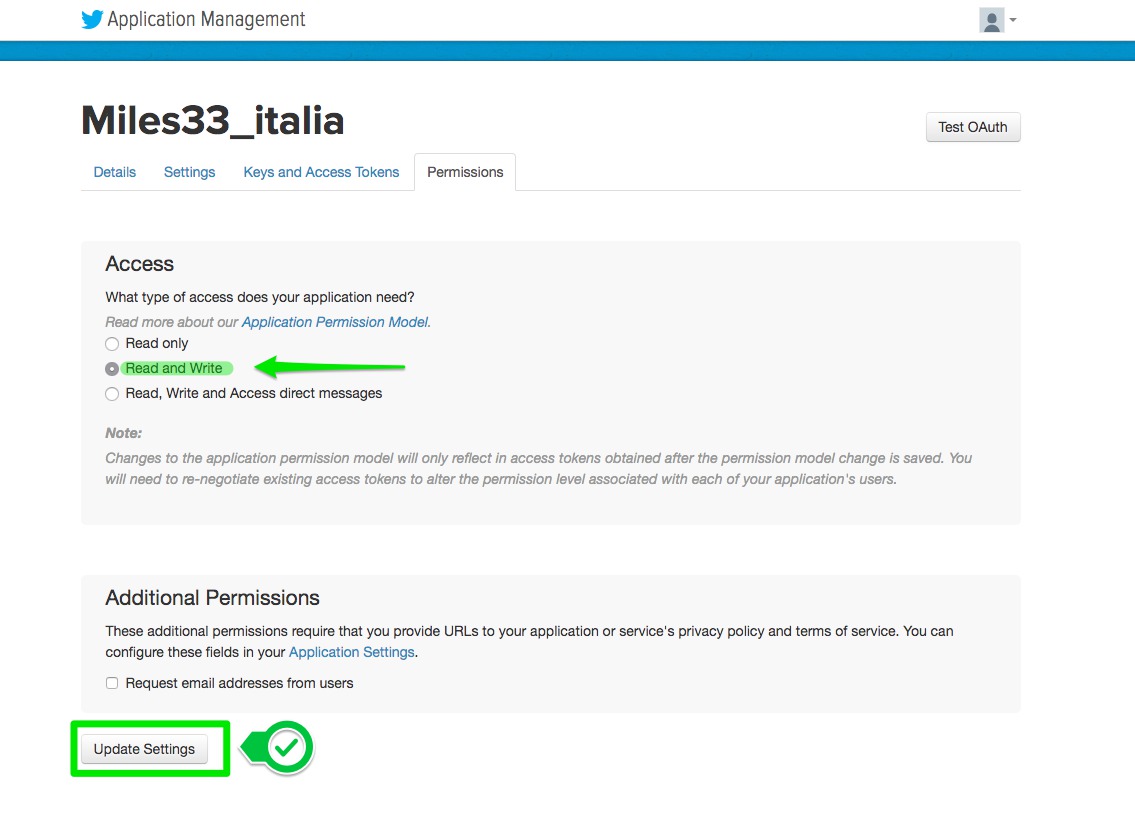Click the Update Settings button
The width and height of the screenshot is (1135, 814).
[144, 749]
